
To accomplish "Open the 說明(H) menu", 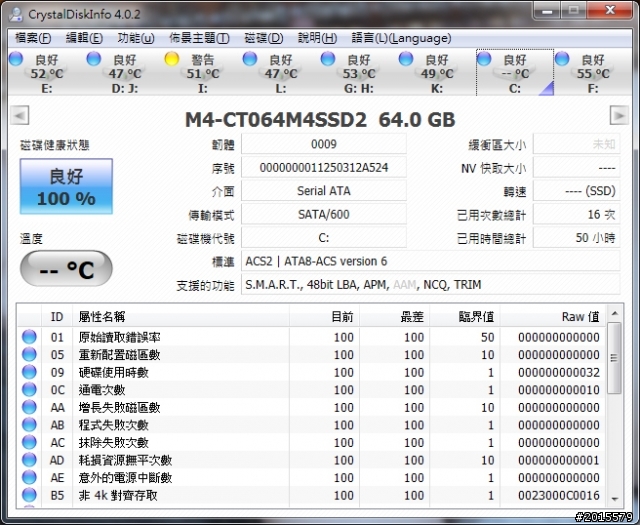I will (317, 38).
